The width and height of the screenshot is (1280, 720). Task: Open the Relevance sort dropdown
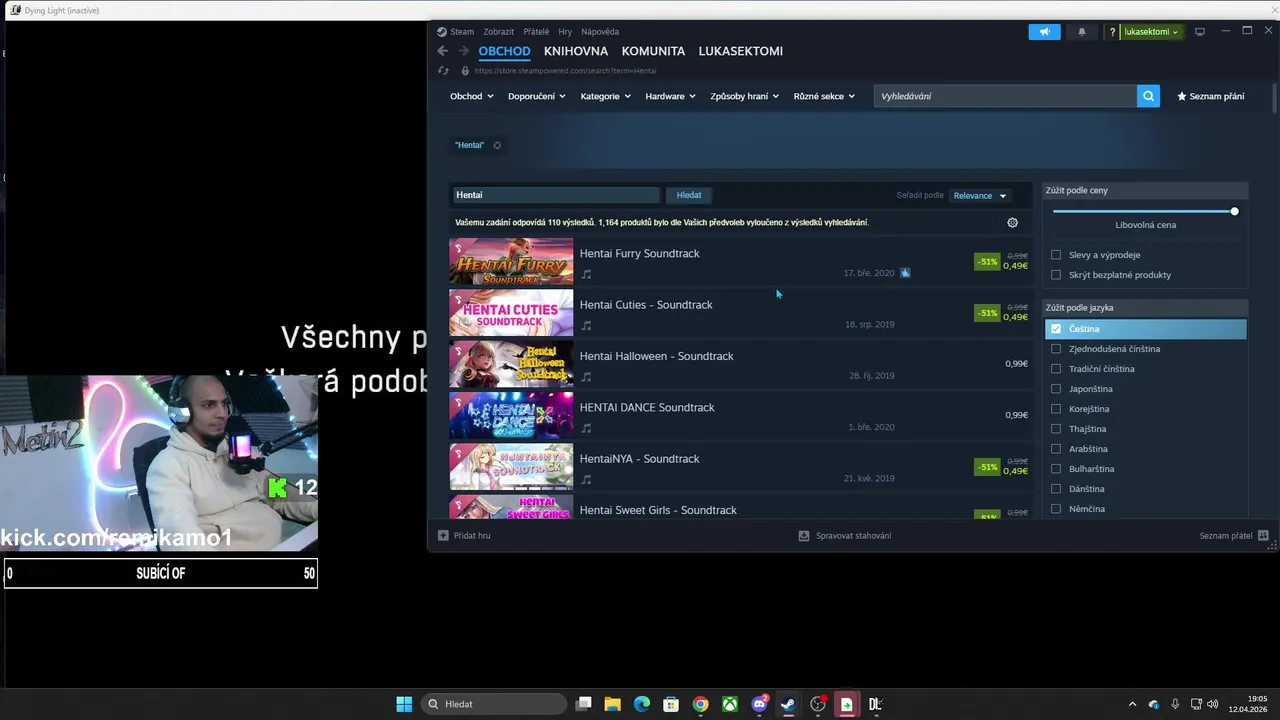980,196
